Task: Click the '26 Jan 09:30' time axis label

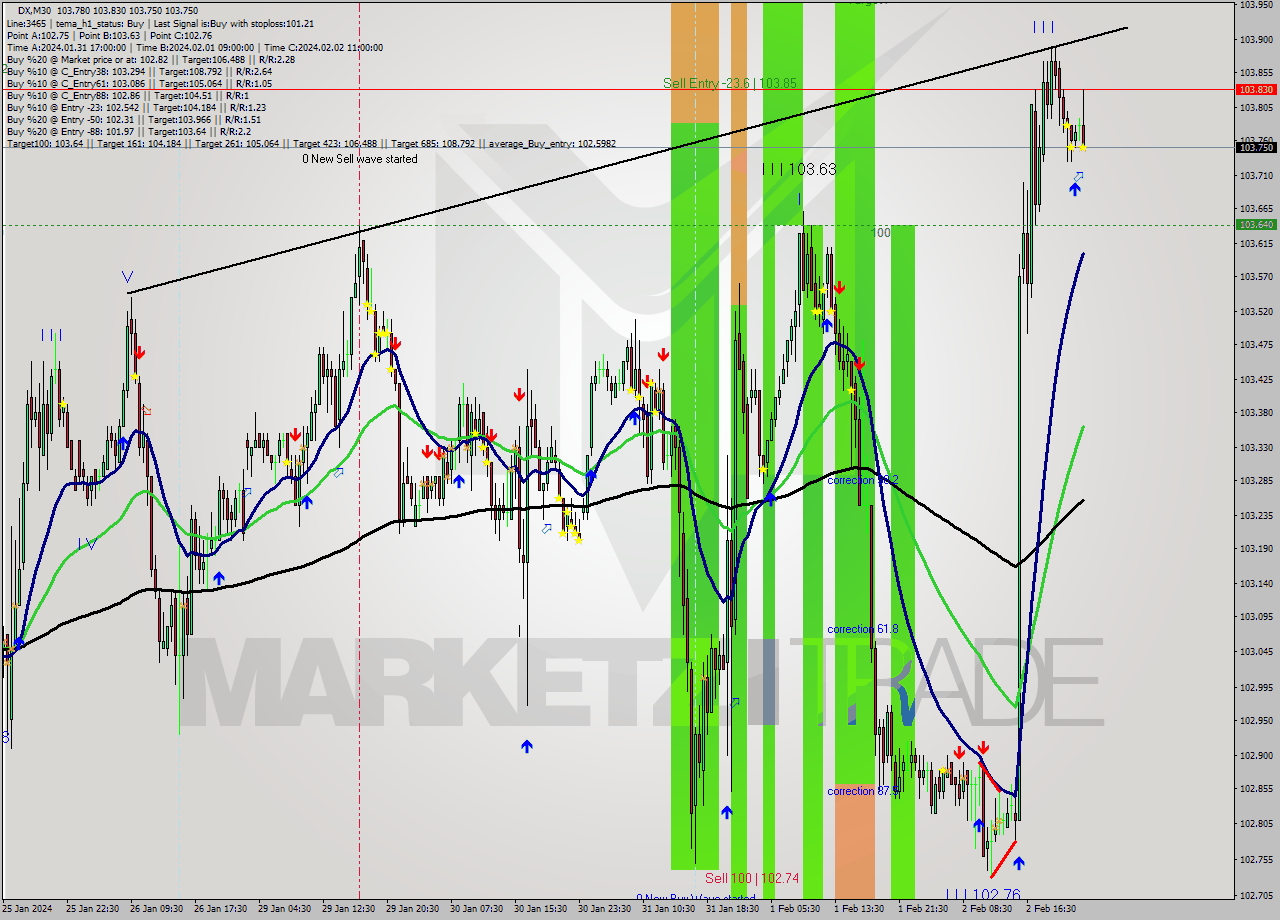Action: coord(155,909)
